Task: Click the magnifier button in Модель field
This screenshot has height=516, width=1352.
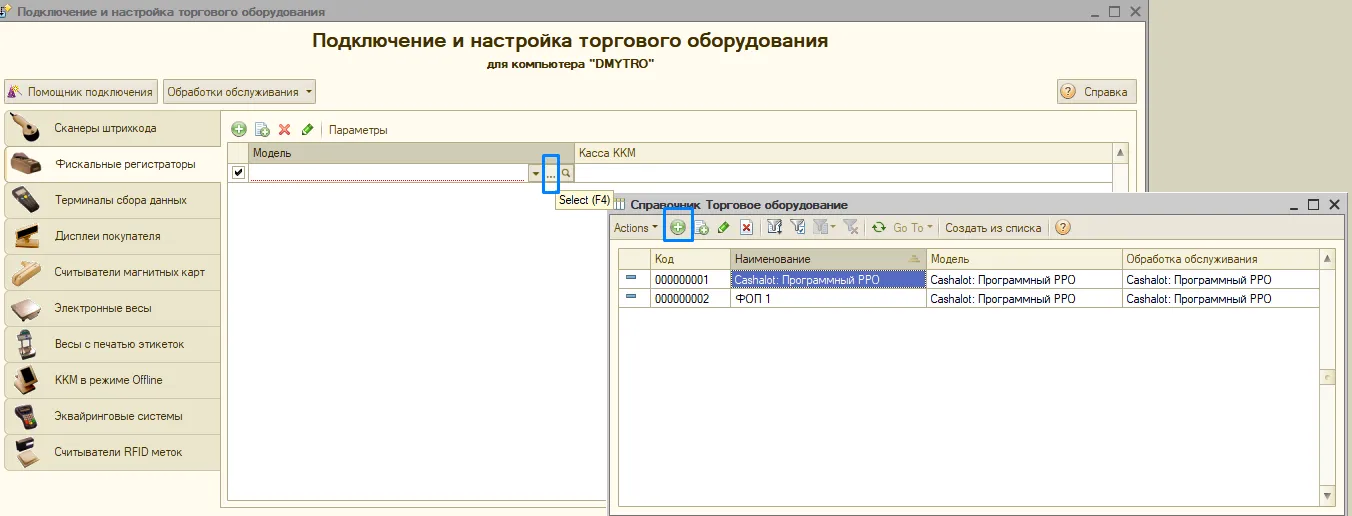Action: click(566, 173)
